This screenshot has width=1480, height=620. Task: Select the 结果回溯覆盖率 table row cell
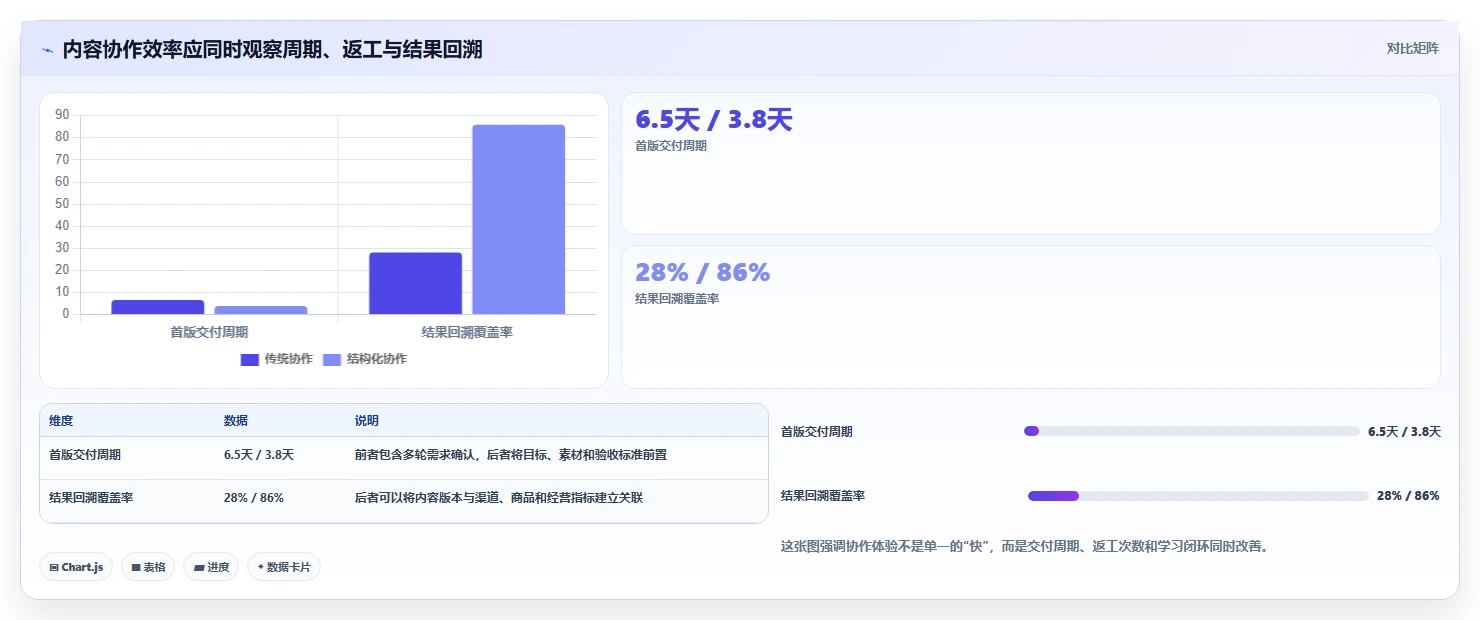point(91,497)
